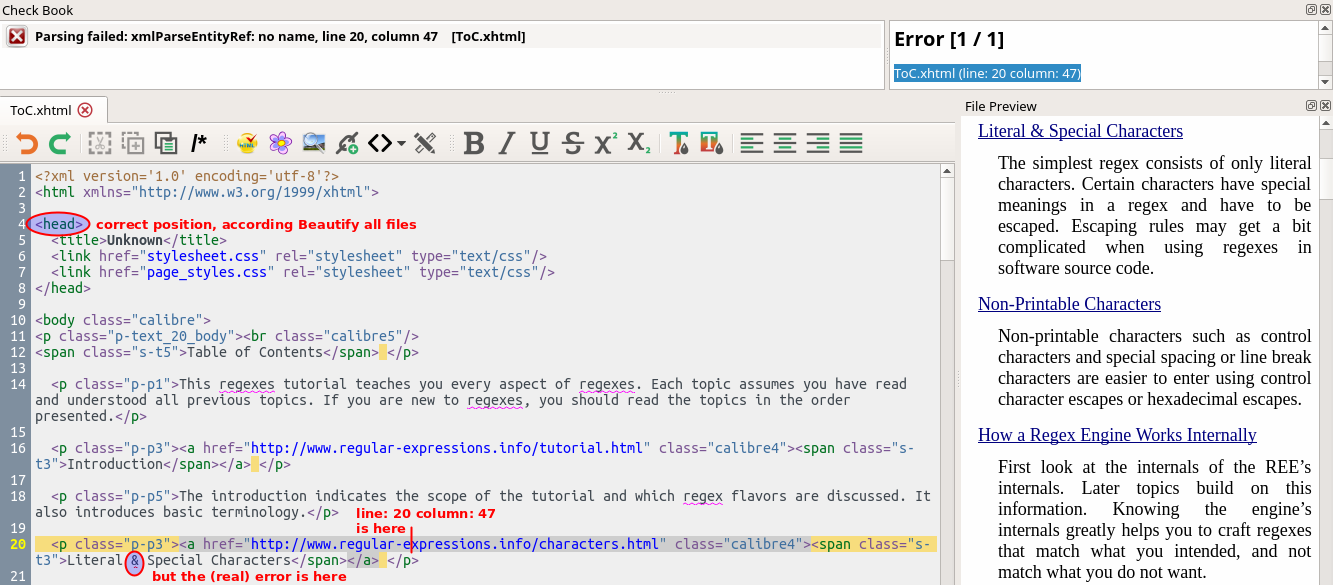Close the ToC.xhtml editor tab
This screenshot has width=1333, height=585.
pyautogui.click(x=85, y=110)
